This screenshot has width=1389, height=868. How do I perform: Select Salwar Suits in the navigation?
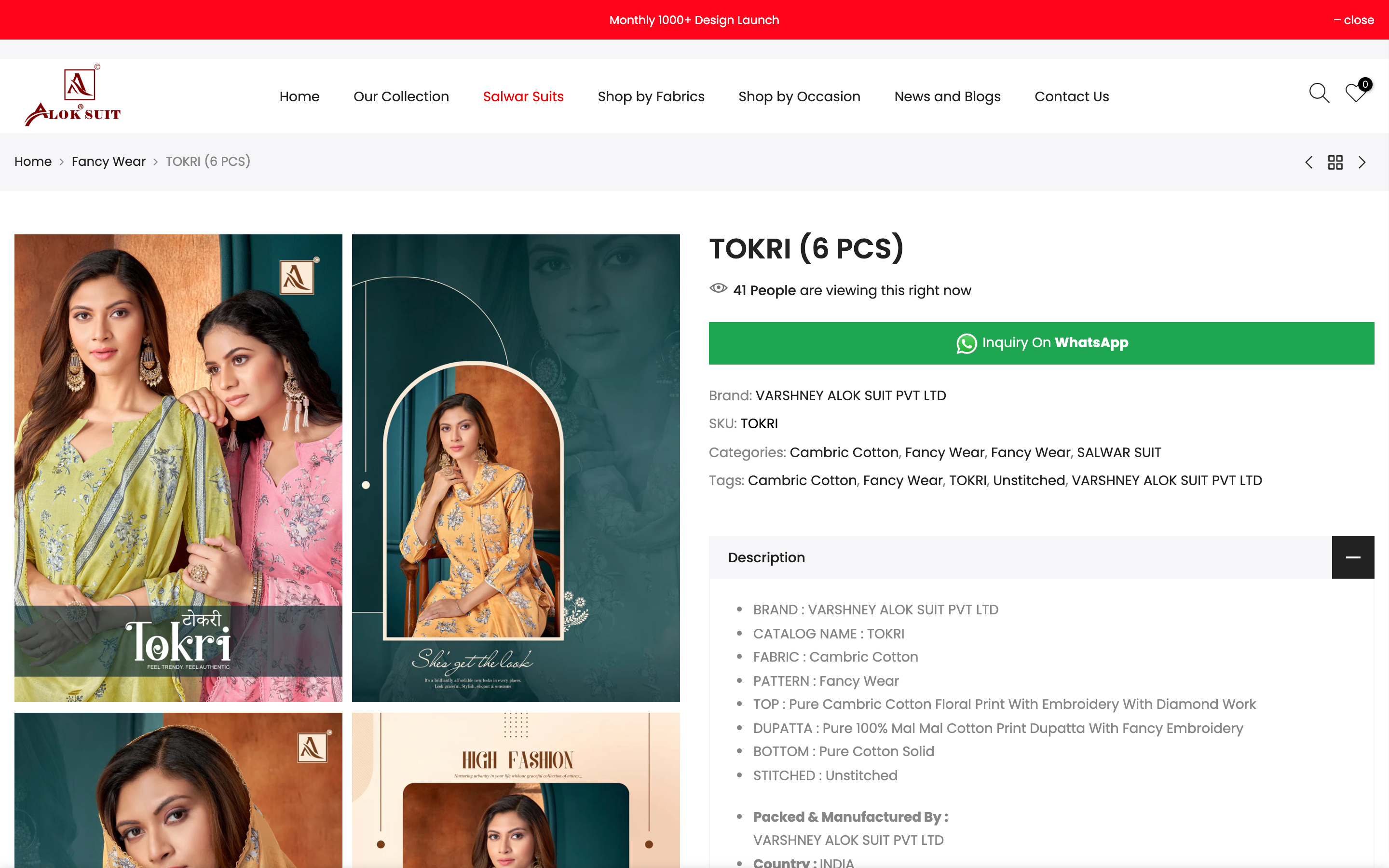tap(523, 96)
